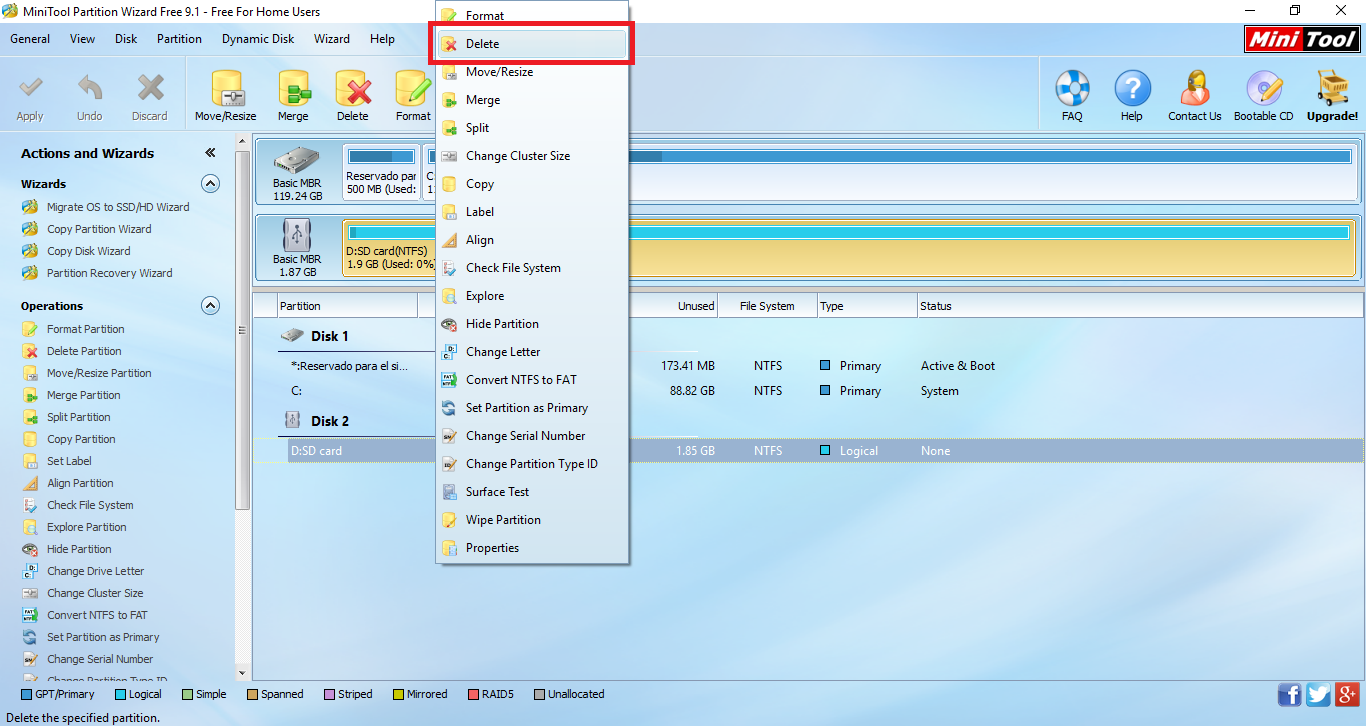Screen dimensions: 1366x726
Task: Open Properties from context menu
Action: coord(532,548)
